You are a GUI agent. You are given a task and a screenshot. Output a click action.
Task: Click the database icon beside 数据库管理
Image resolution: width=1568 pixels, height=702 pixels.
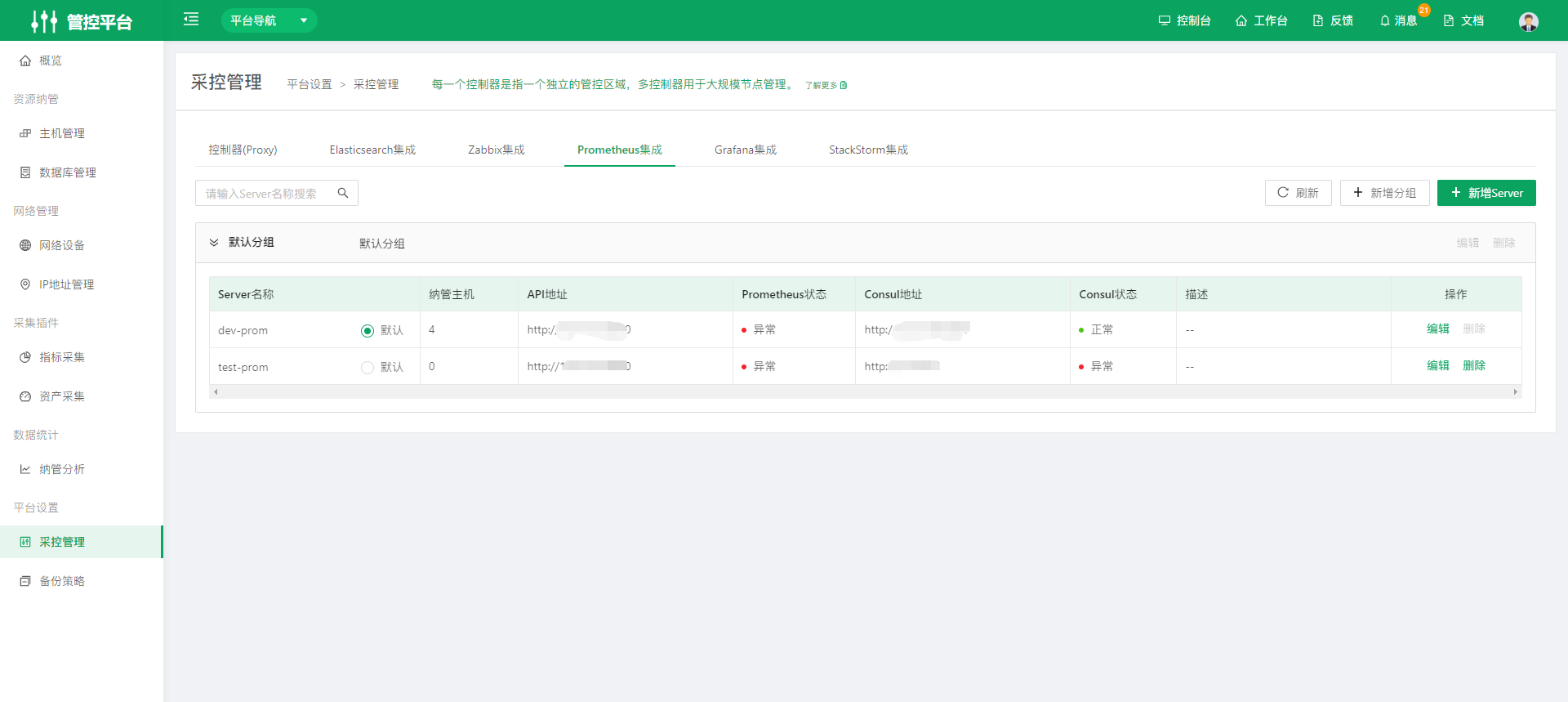coord(25,172)
